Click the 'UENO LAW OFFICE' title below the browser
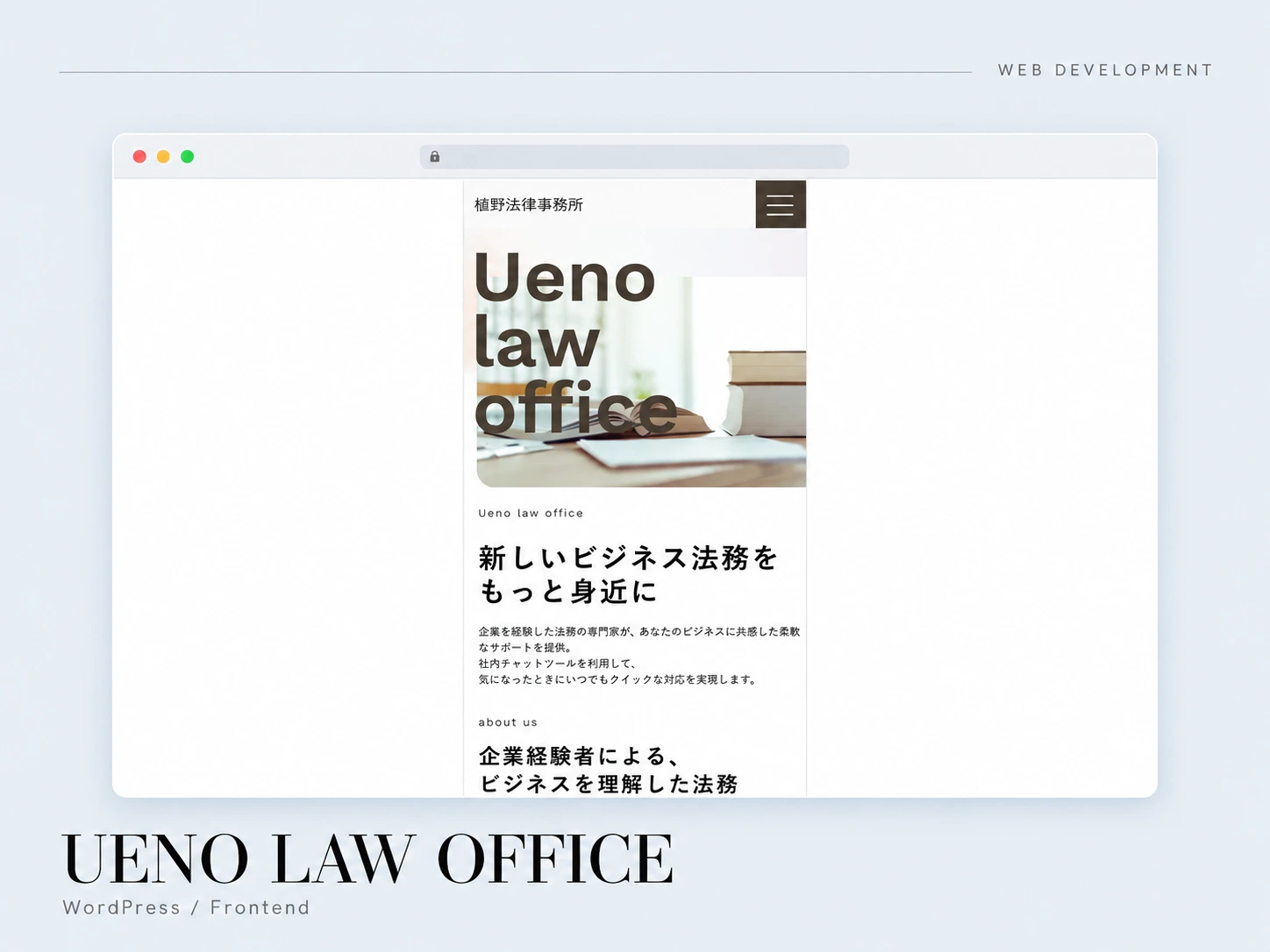Screen dimensions: 1270x952 tap(367, 858)
